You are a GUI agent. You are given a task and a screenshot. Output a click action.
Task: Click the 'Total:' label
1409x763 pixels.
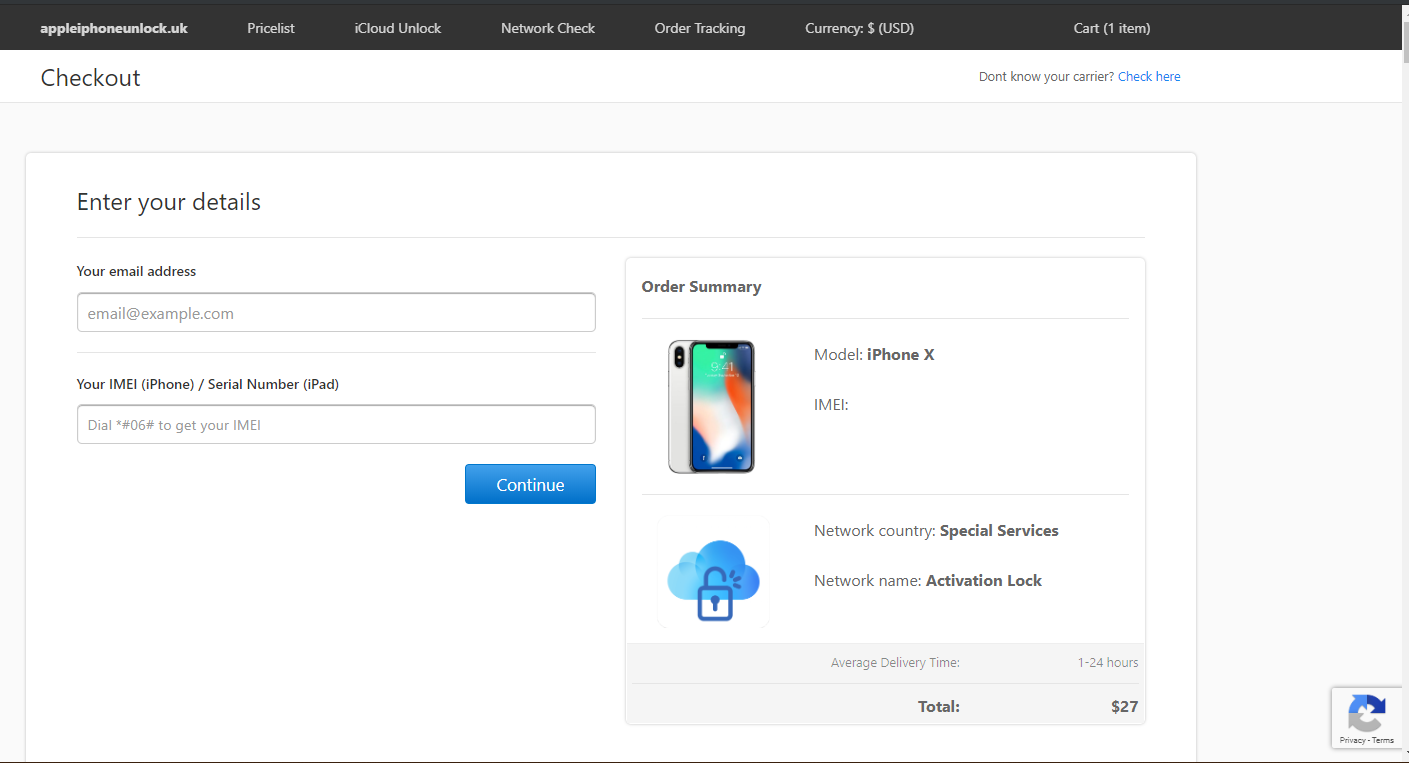click(939, 706)
